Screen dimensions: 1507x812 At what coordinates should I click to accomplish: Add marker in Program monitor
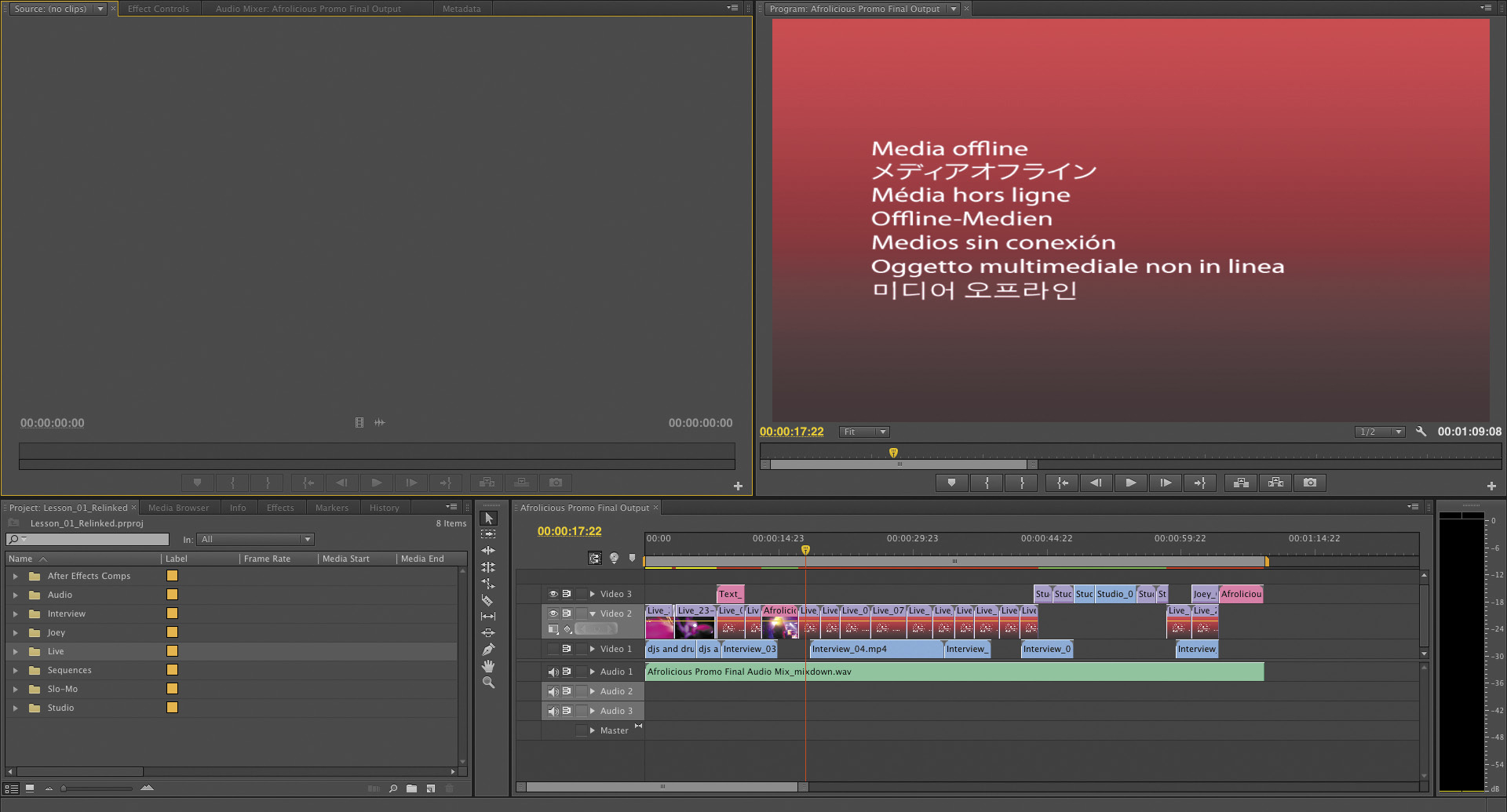point(951,482)
